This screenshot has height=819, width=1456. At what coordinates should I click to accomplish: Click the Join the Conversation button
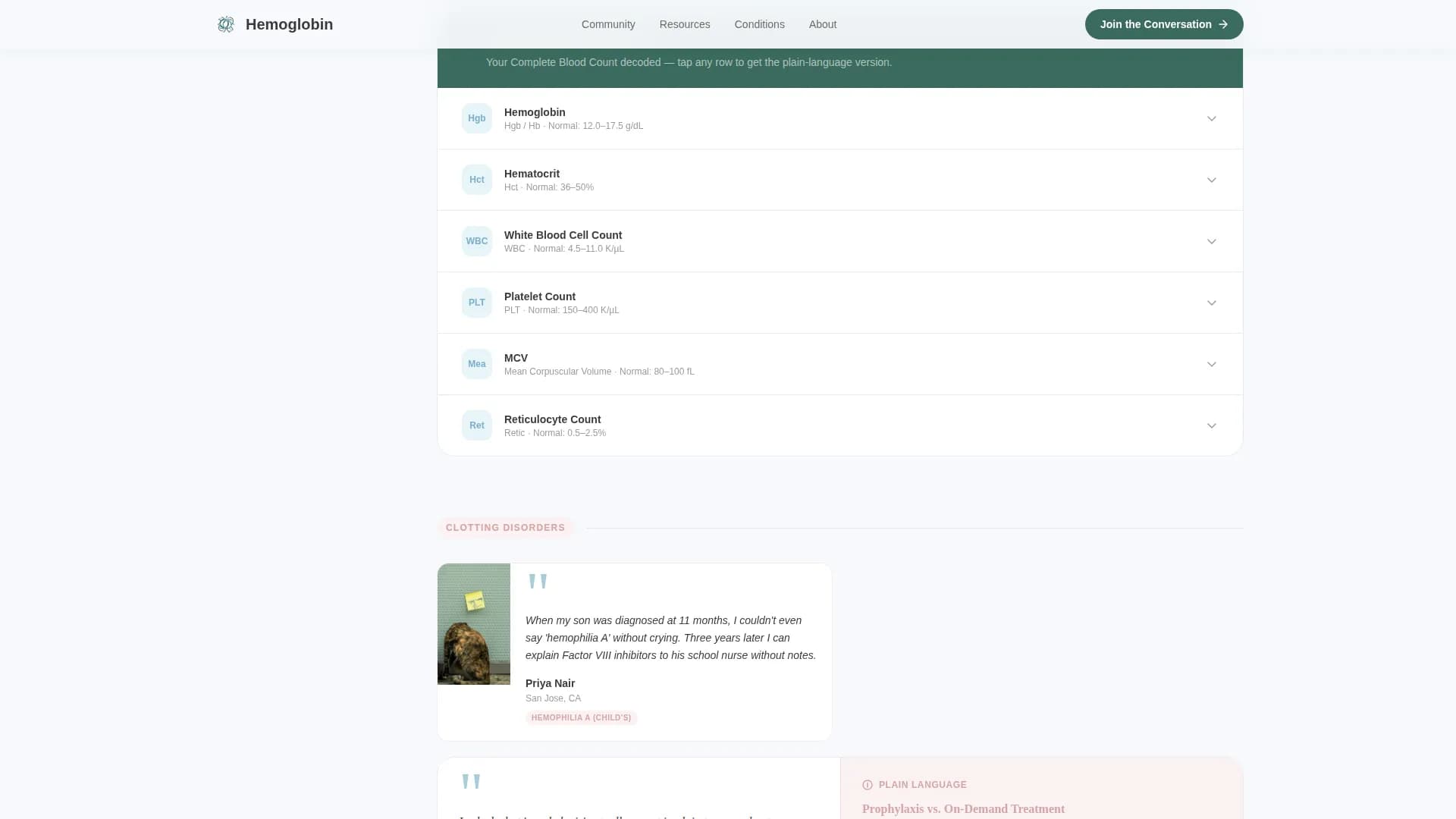1163,24
